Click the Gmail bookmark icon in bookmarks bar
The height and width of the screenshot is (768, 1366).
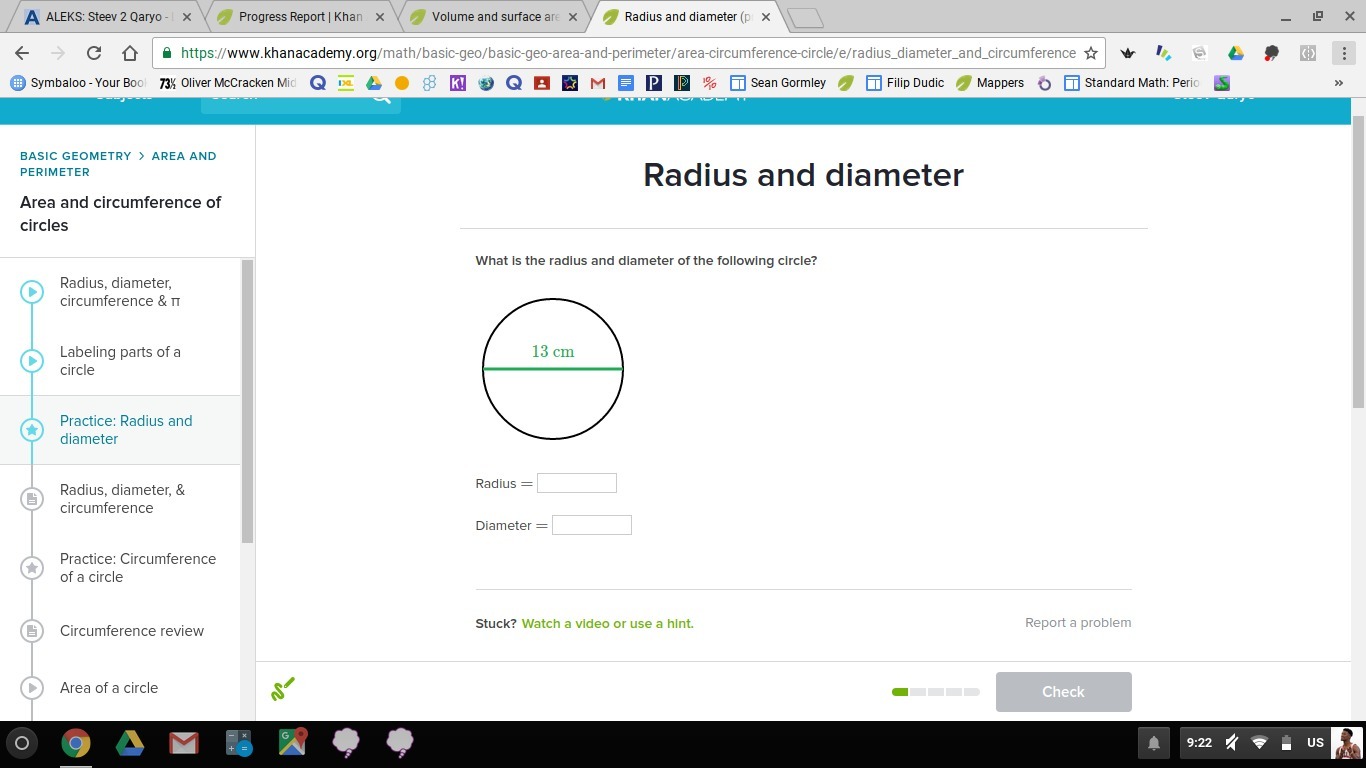[598, 83]
